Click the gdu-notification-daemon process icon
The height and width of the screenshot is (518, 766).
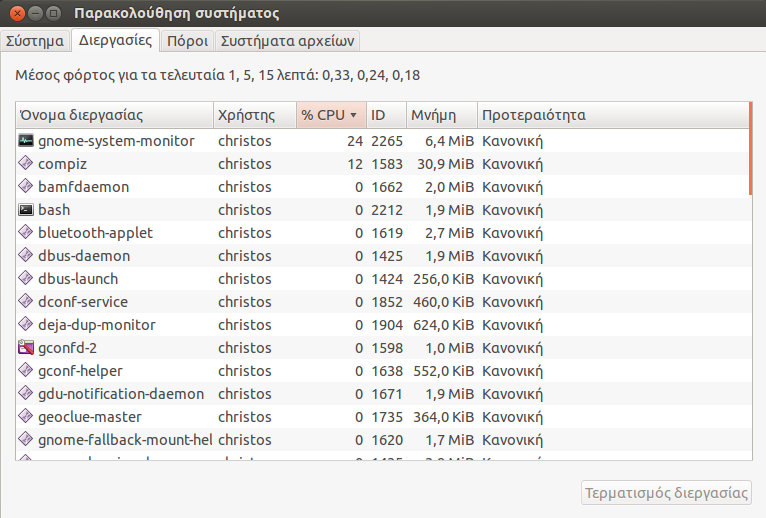point(26,393)
